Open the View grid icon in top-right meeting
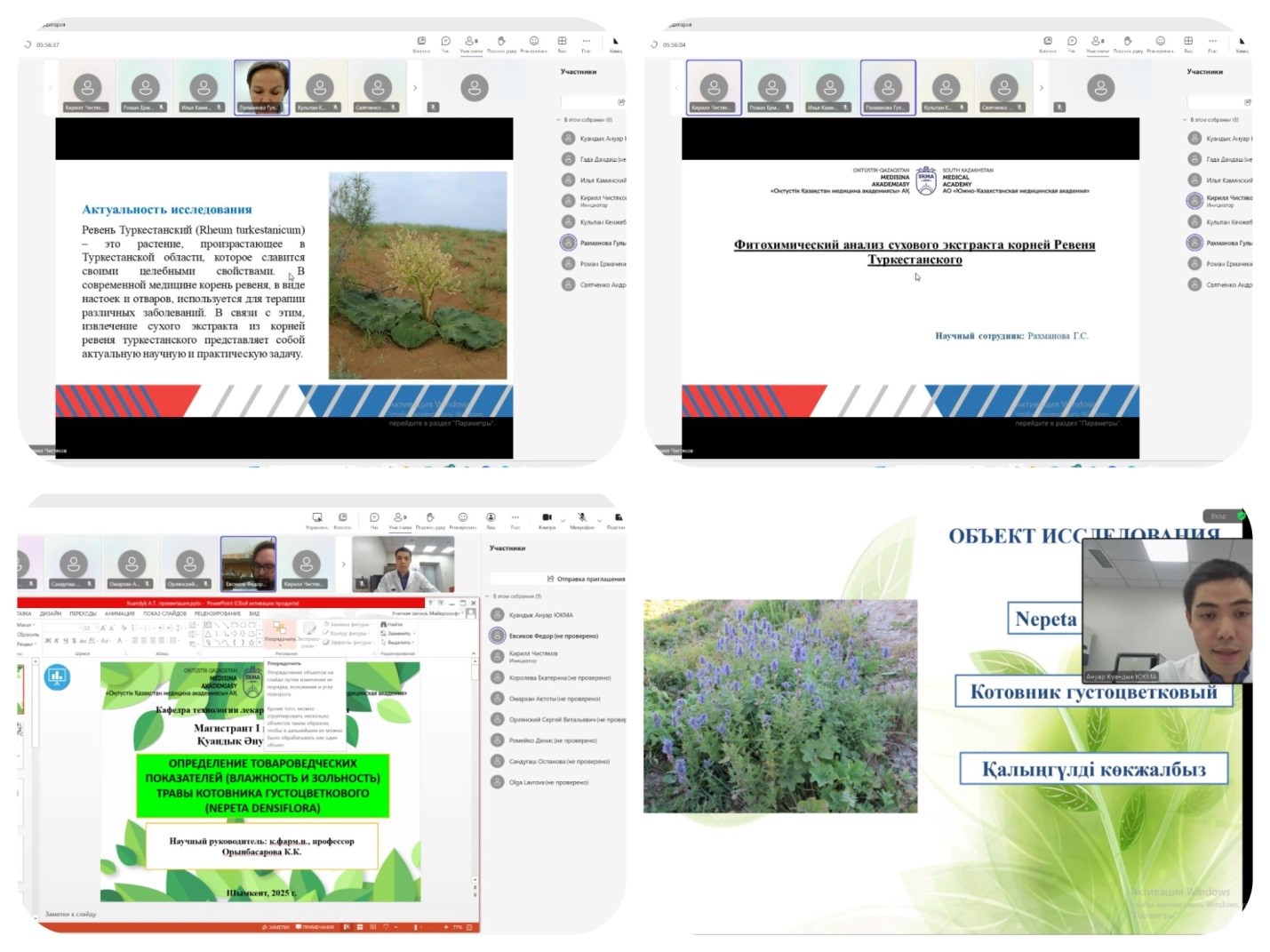This screenshot has width=1270, height=952. (1187, 41)
